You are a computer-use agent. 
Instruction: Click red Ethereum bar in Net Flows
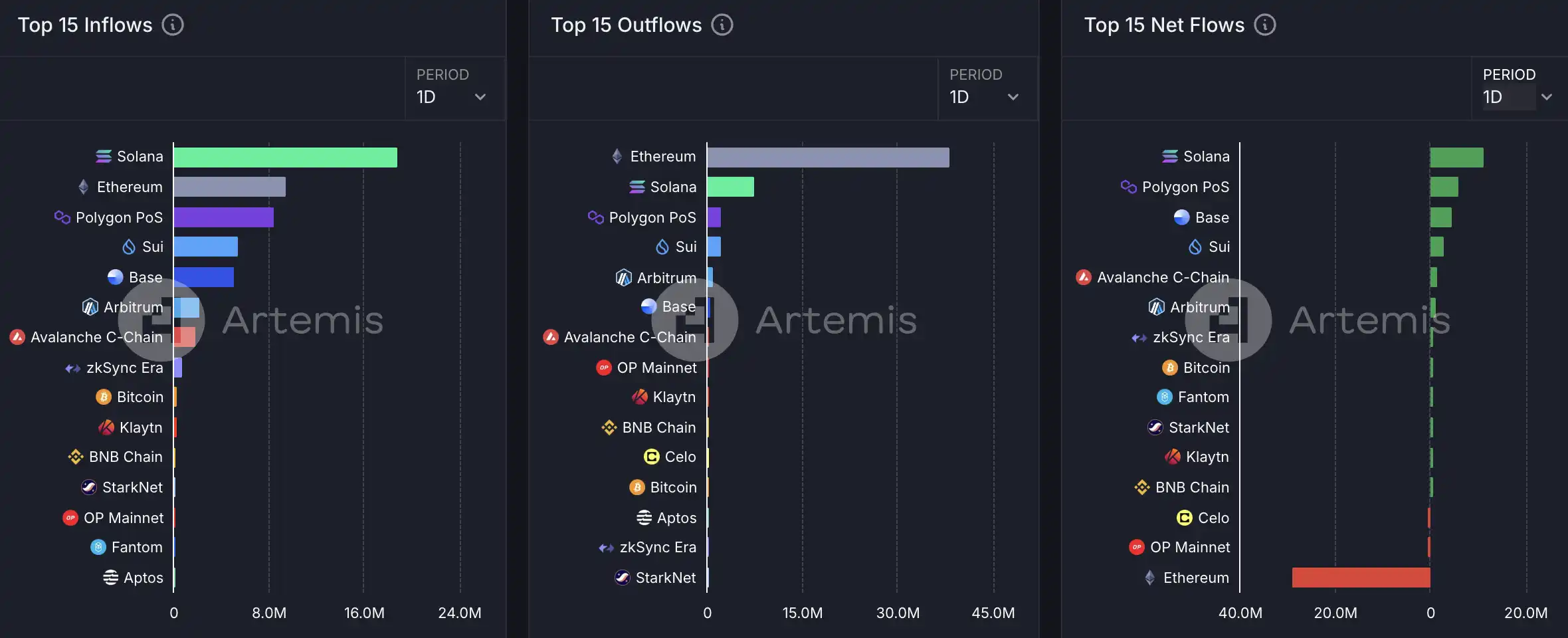tap(1361, 578)
